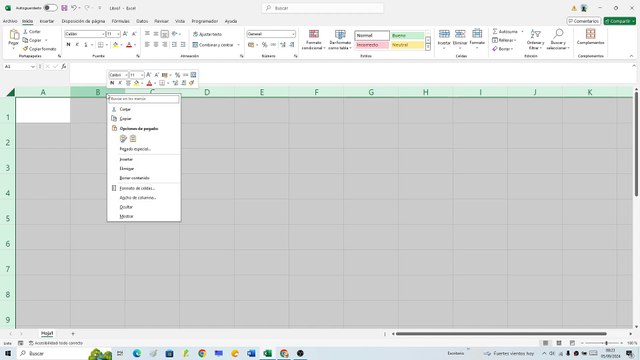Click the Comentarios button

pos(583,21)
